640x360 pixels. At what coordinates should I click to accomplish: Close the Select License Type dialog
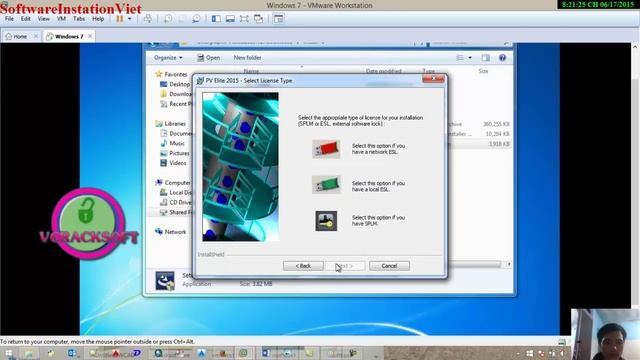coord(433,78)
